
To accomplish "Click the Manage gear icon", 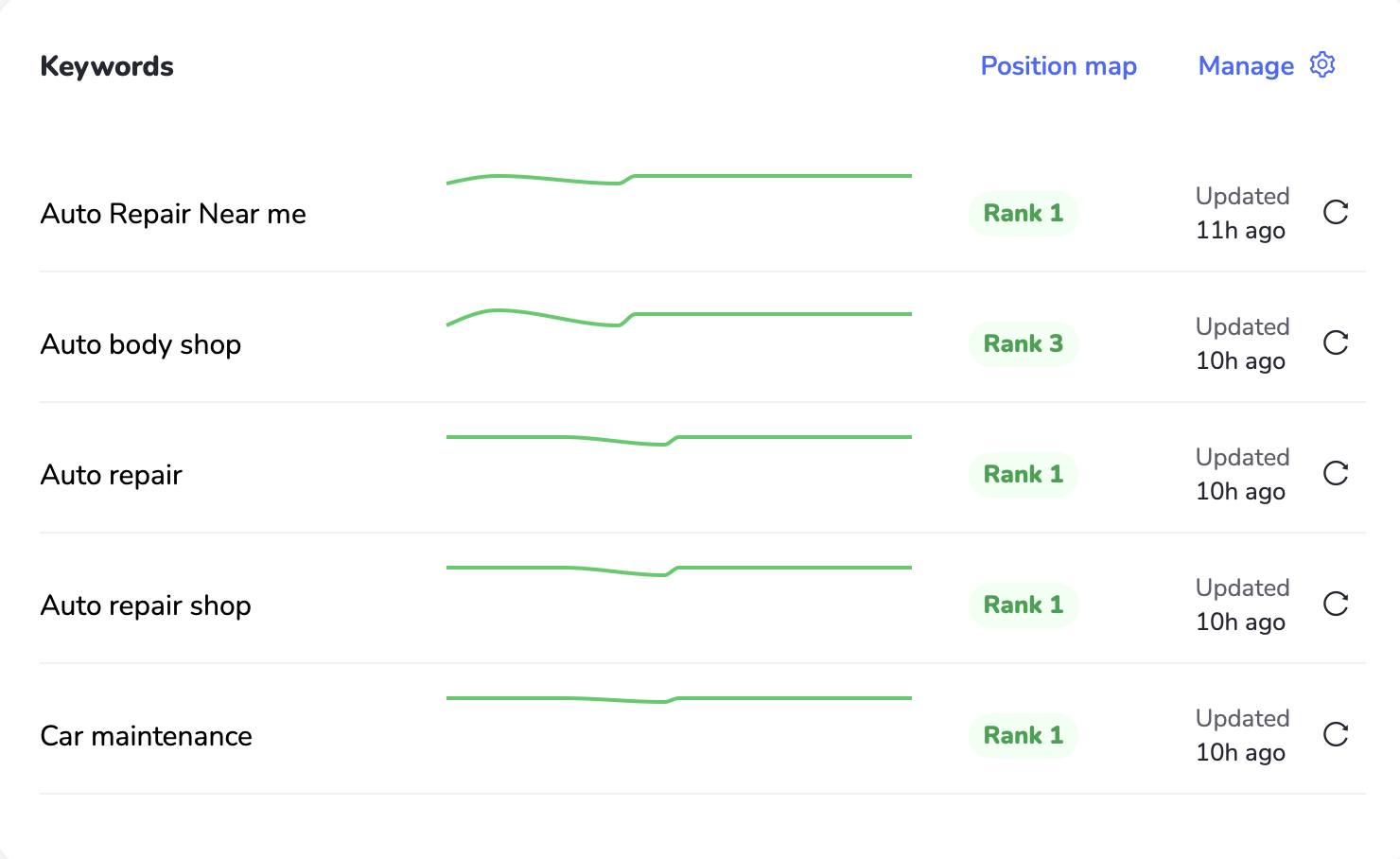I will tap(1322, 65).
